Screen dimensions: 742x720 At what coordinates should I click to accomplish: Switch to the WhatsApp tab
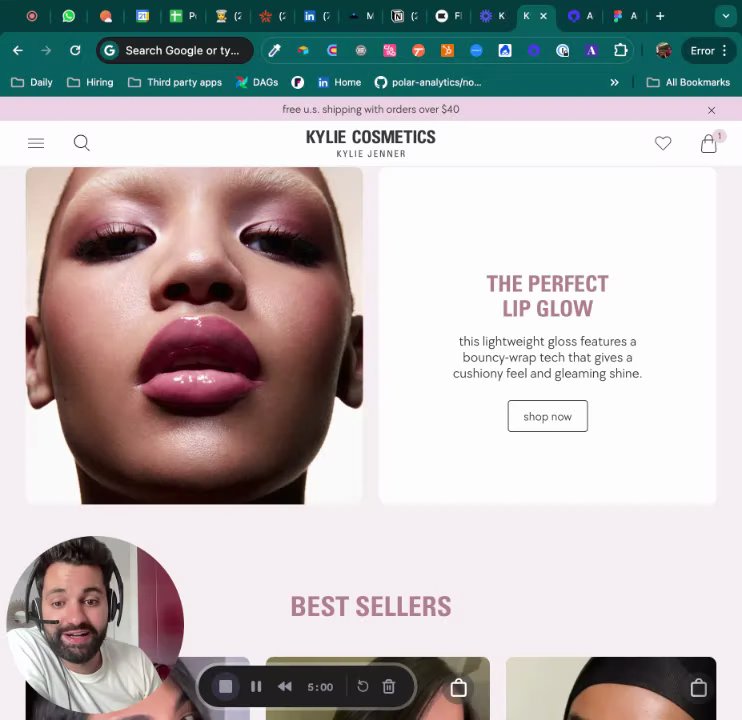pyautogui.click(x=69, y=16)
